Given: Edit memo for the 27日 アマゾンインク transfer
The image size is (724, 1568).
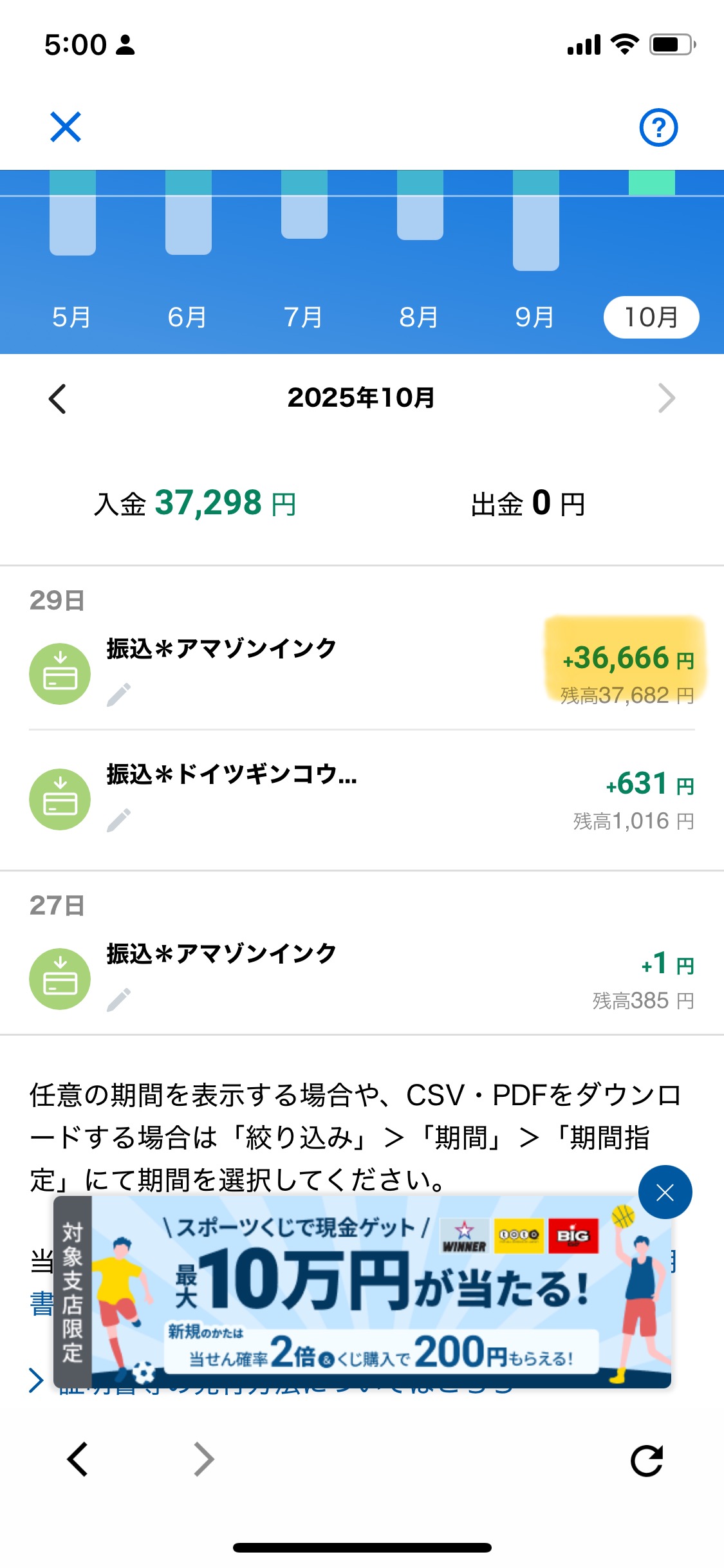Looking at the screenshot, I should point(119,1000).
